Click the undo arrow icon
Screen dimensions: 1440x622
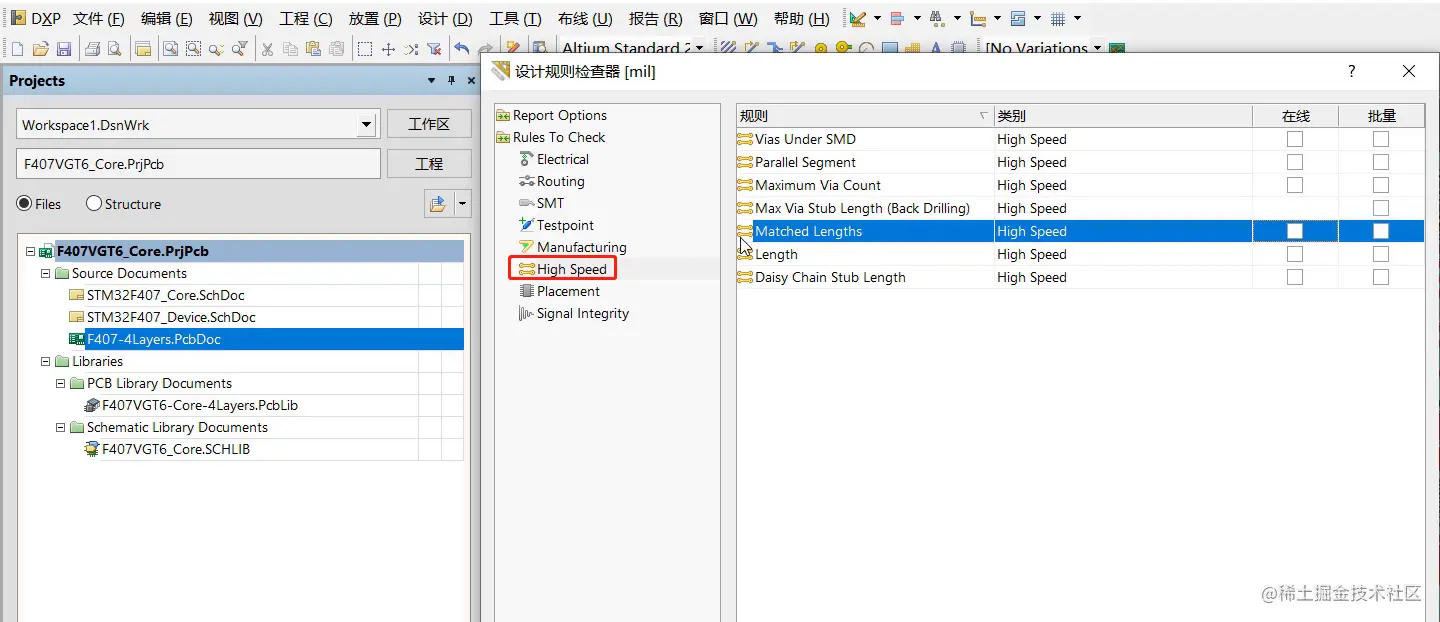point(461,49)
